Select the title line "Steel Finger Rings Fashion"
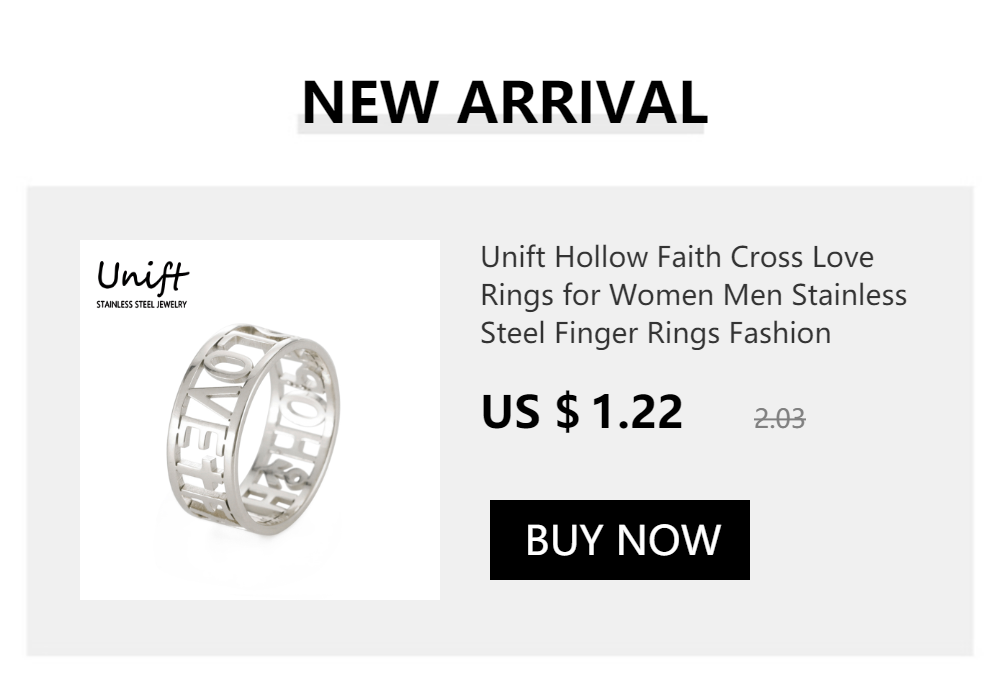Screen dimensions: 1000x700 pyautogui.click(x=655, y=333)
